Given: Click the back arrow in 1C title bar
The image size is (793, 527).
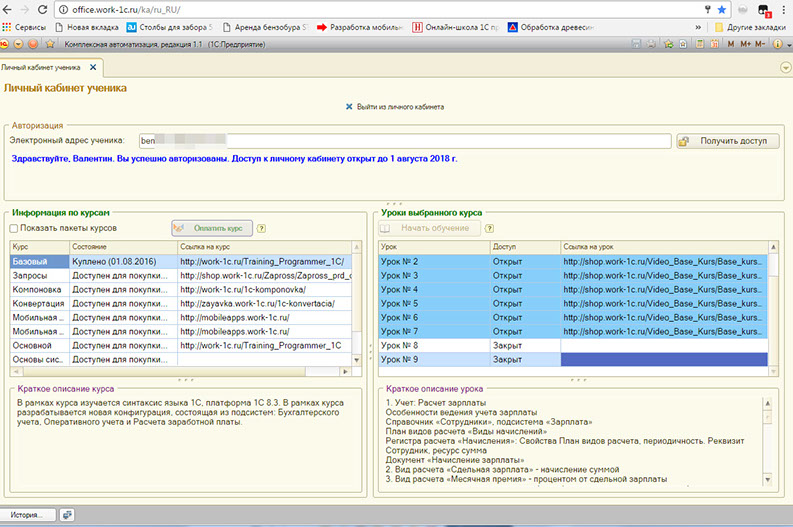Looking at the screenshot, I should (x=34, y=44).
